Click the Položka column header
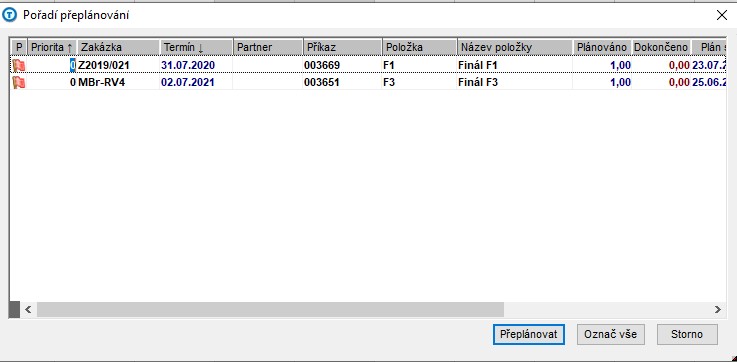737x362 pixels. pos(419,47)
